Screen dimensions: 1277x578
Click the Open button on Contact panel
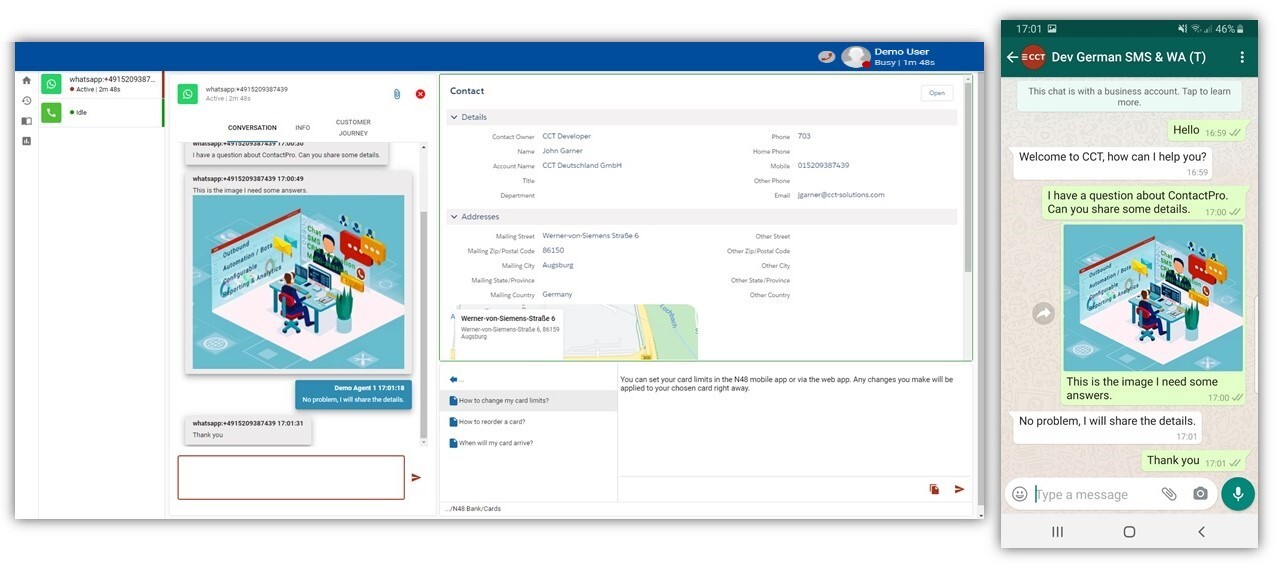click(x=937, y=93)
